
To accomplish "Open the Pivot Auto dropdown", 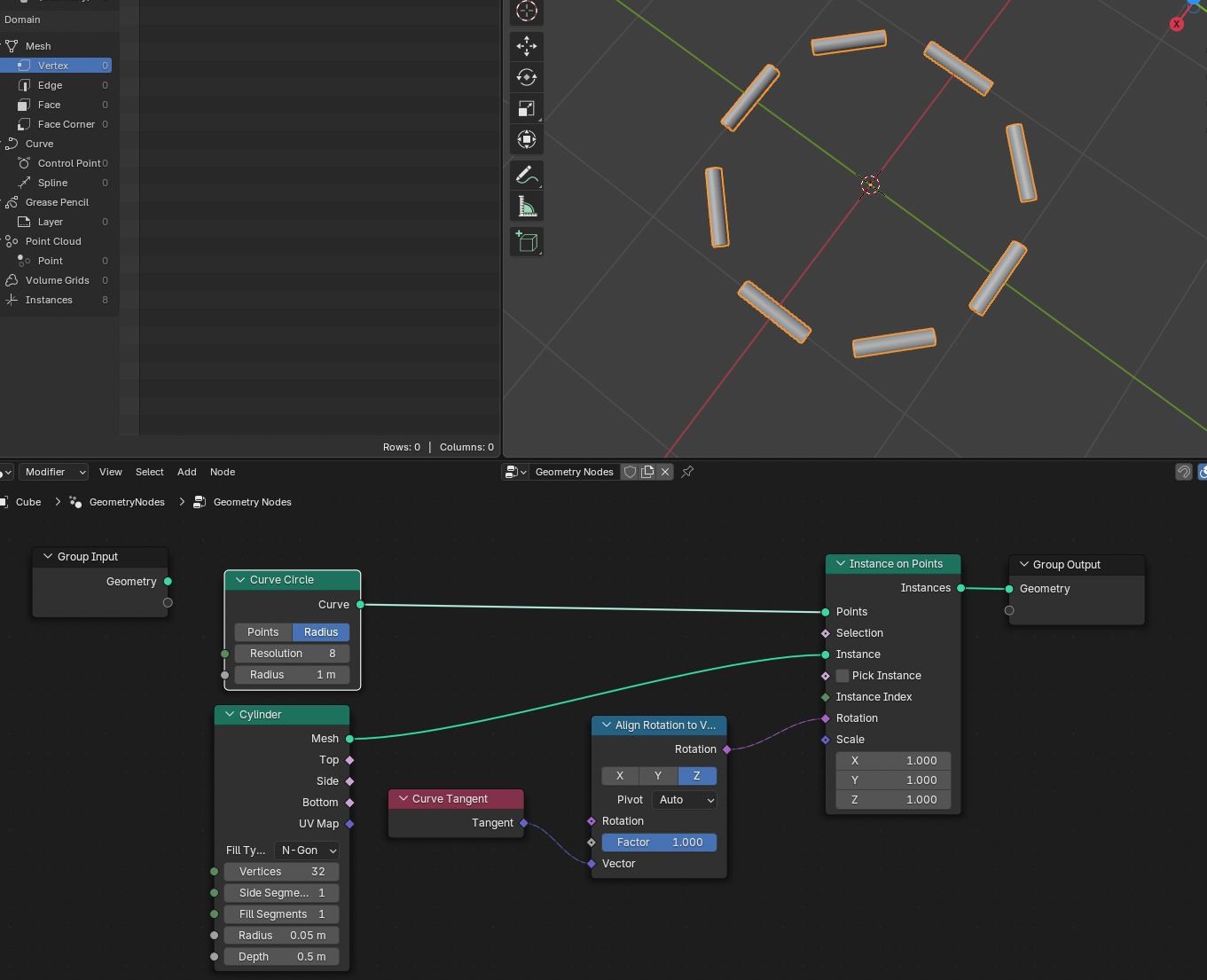I will click(685, 800).
